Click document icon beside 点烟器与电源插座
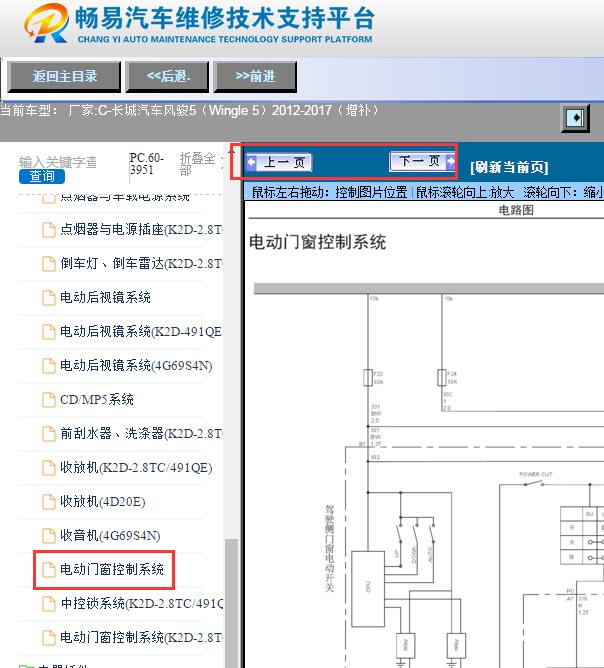Viewport: 604px width, 668px height. pyautogui.click(x=49, y=230)
